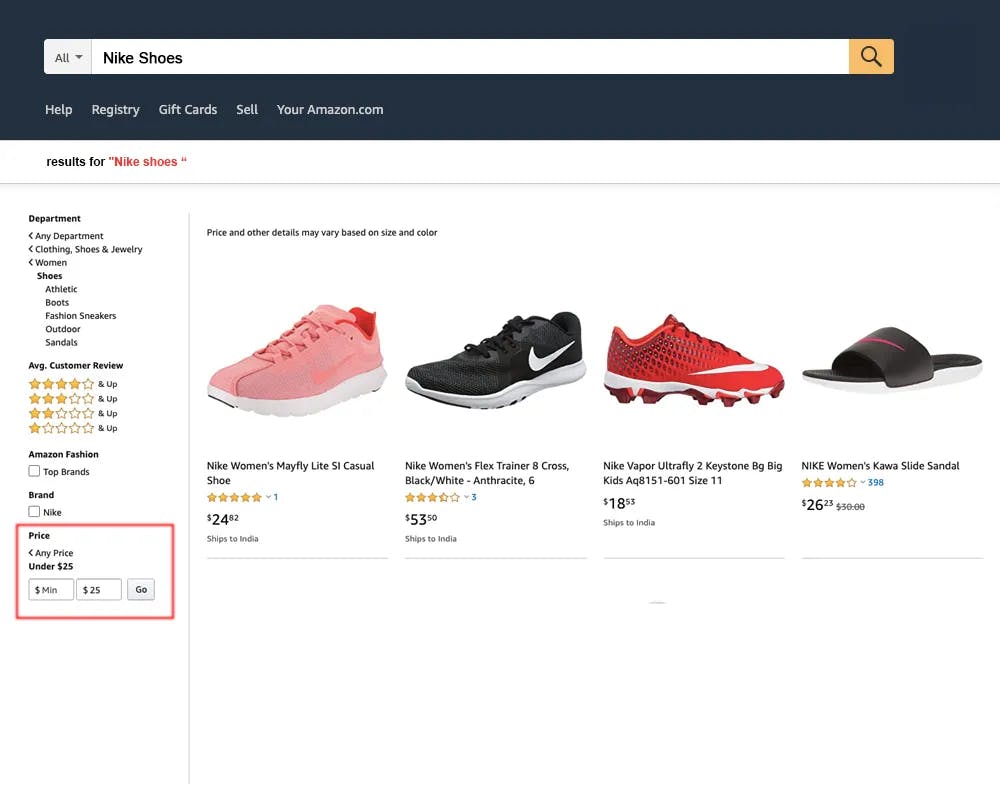
Task: Click the Go button for price range
Action: pyautogui.click(x=141, y=589)
